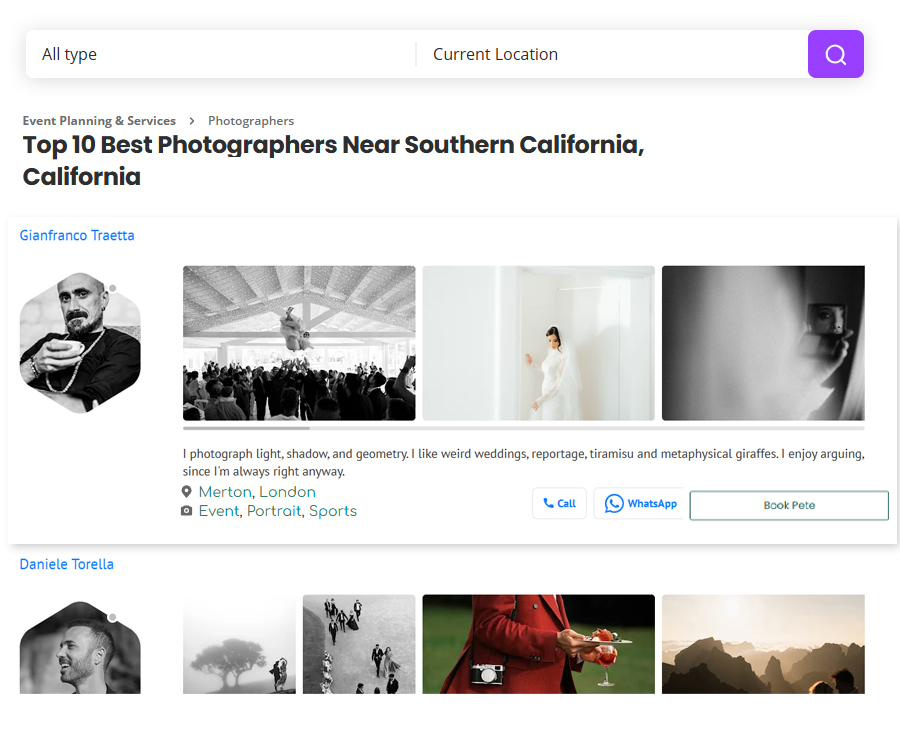Open the Photographers breadcrumb link
Image resolution: width=900 pixels, height=750 pixels.
(x=251, y=121)
